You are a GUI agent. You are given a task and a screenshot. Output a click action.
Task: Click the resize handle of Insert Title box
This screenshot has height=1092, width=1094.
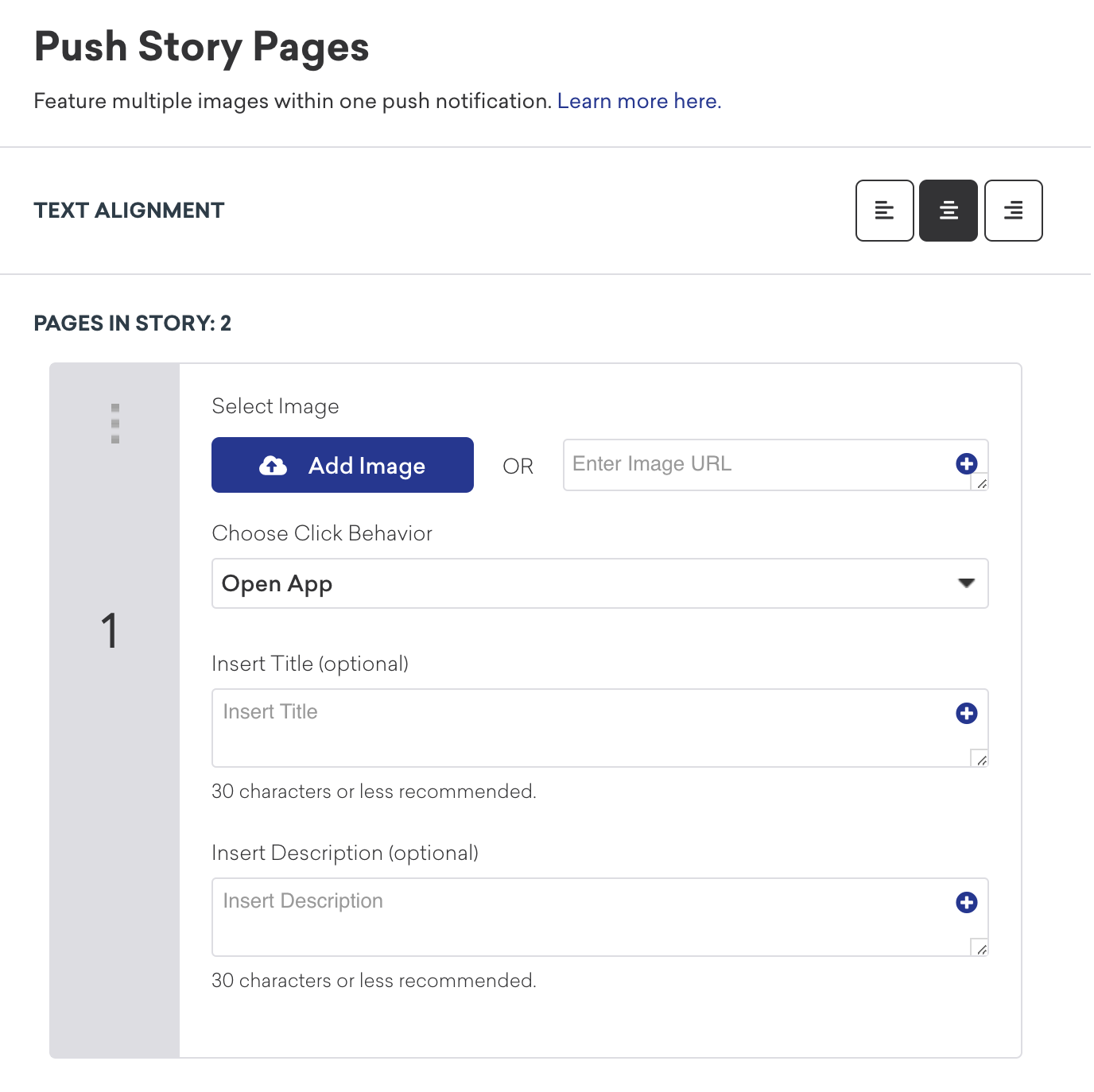click(981, 760)
